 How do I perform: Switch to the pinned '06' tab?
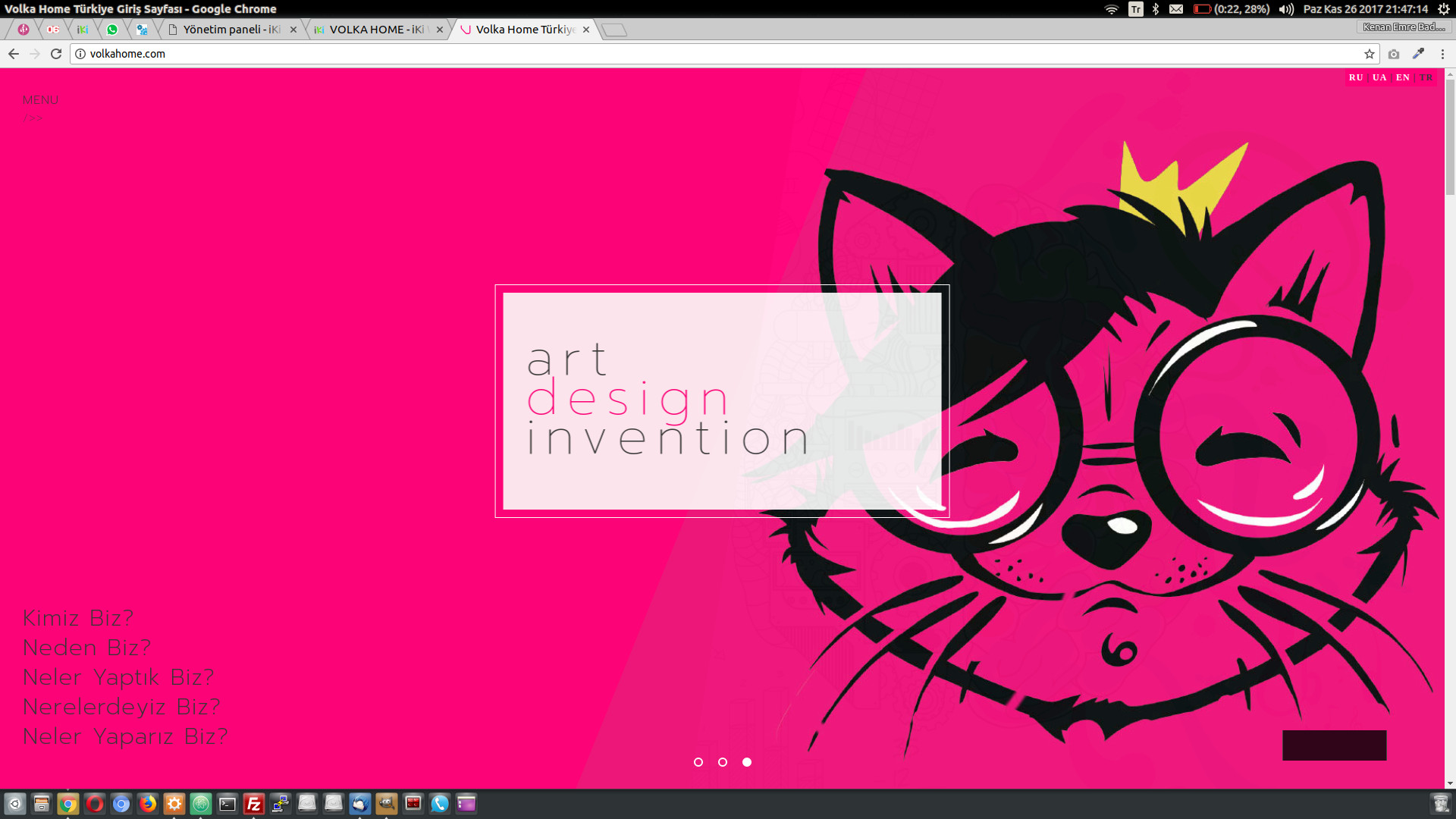(53, 30)
